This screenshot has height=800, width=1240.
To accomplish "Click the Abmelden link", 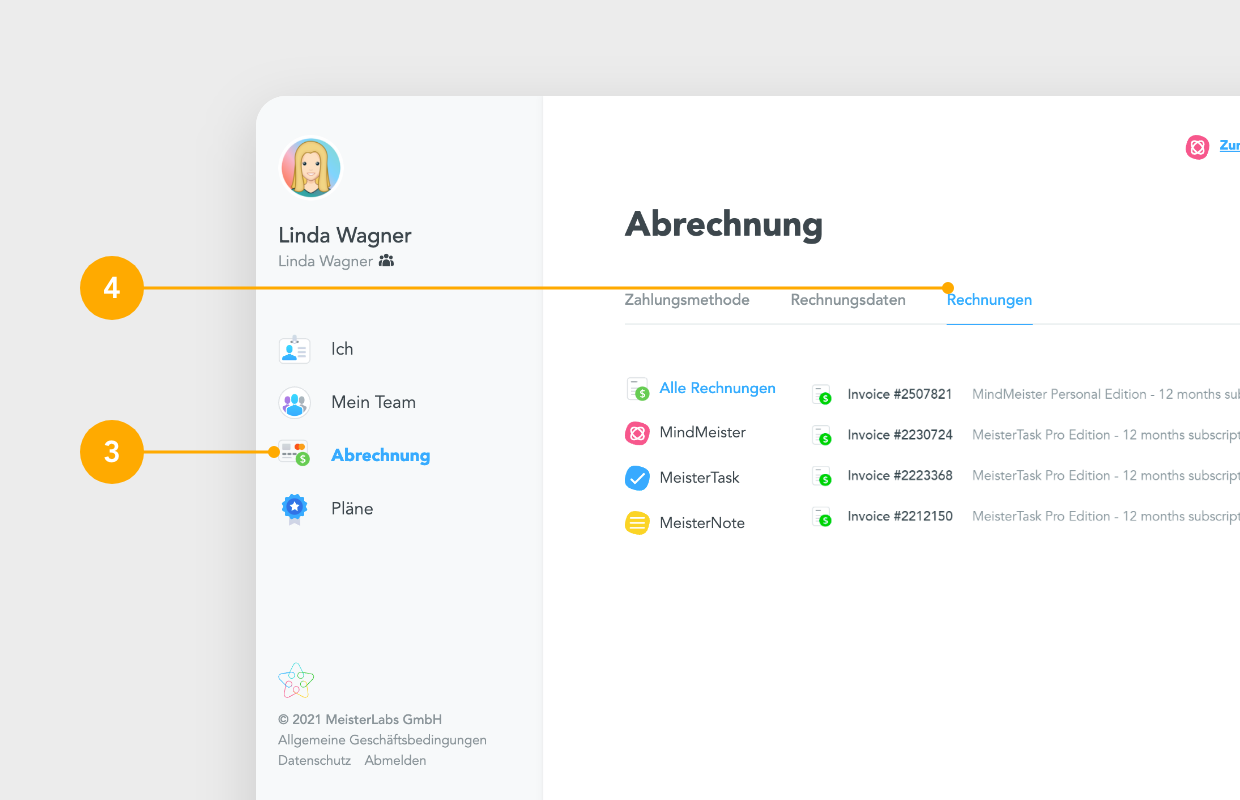I will [x=395, y=760].
